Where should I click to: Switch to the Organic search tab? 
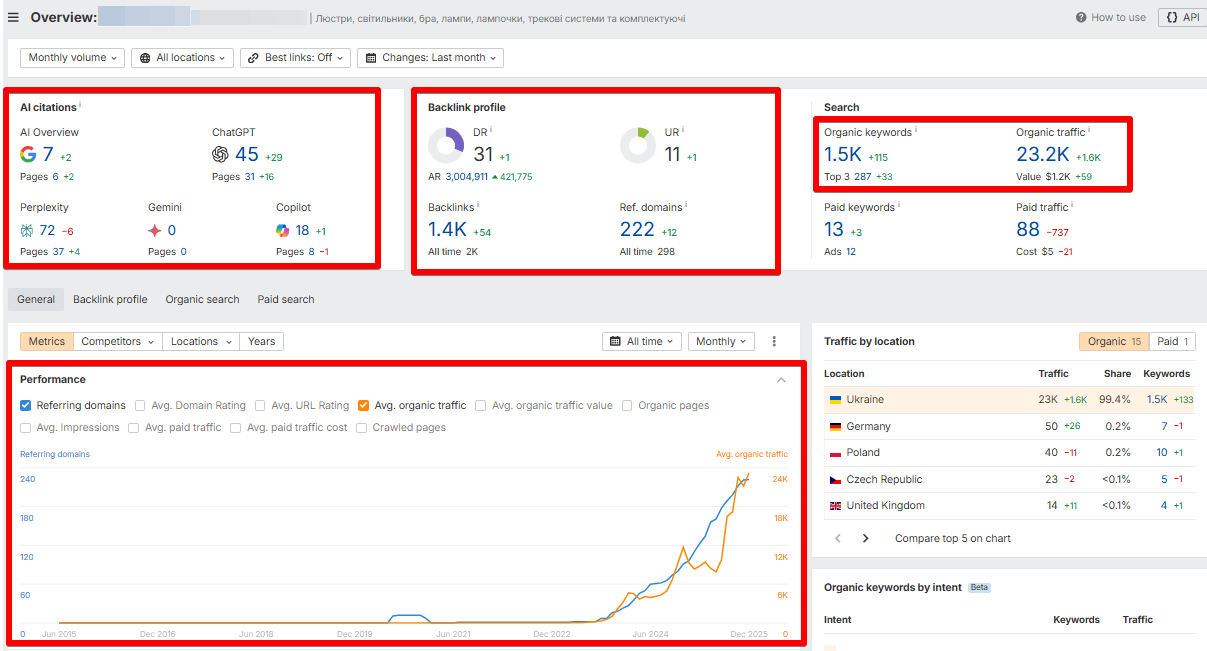(x=202, y=299)
